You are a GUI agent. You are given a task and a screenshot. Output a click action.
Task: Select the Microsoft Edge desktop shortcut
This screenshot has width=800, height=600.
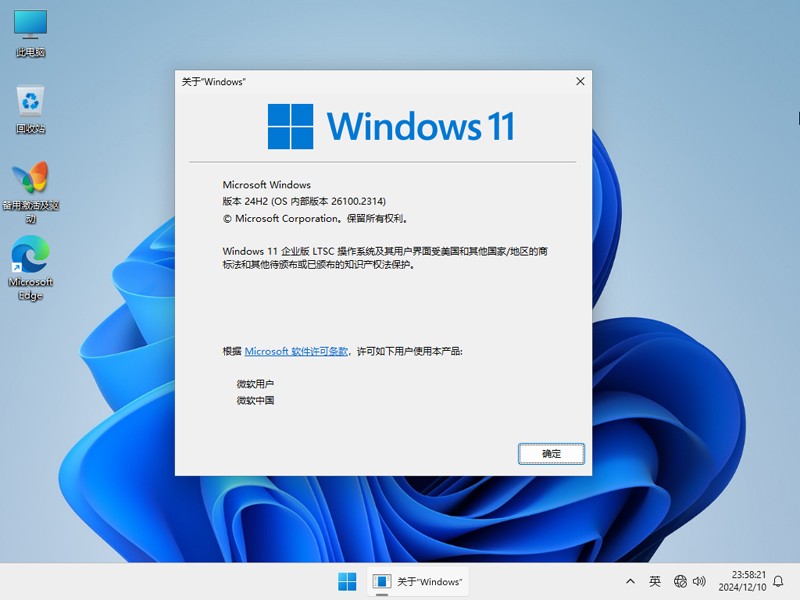(x=31, y=268)
